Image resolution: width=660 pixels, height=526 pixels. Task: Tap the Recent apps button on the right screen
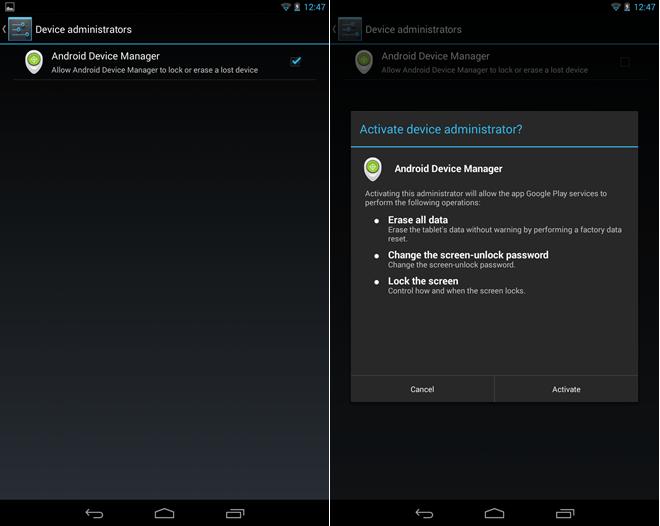(565, 513)
